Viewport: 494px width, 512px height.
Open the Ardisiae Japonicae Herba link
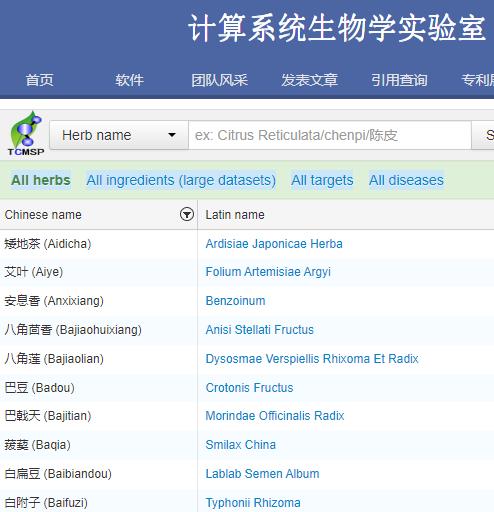[274, 244]
